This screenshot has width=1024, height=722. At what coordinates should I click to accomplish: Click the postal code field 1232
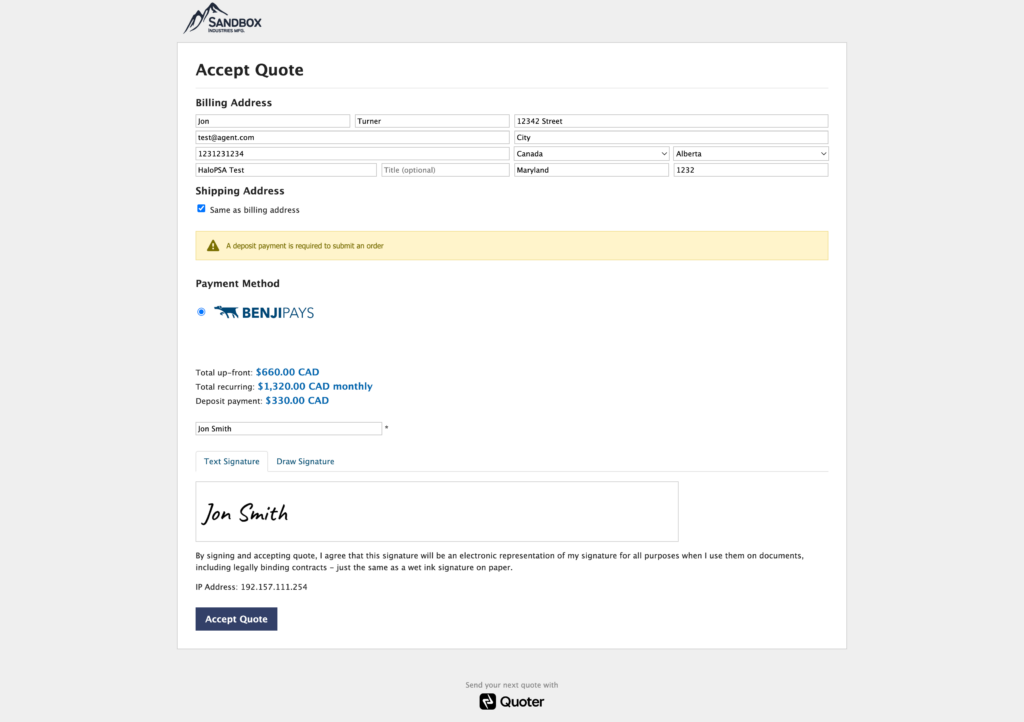click(750, 170)
